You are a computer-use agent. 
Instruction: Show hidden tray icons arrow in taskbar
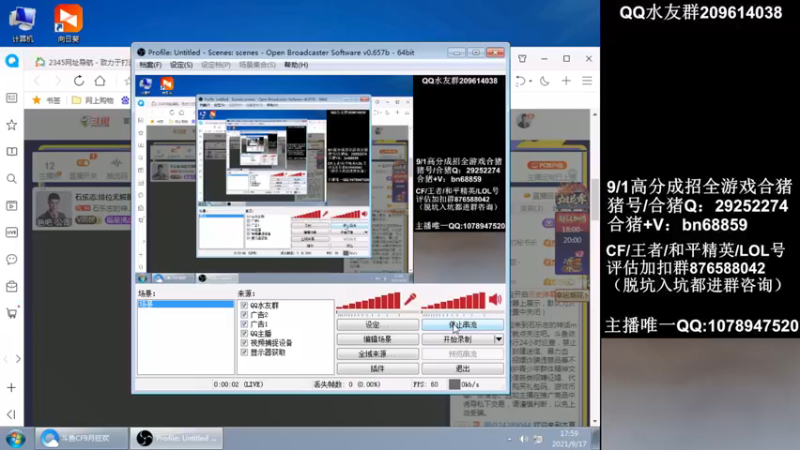click(x=509, y=439)
